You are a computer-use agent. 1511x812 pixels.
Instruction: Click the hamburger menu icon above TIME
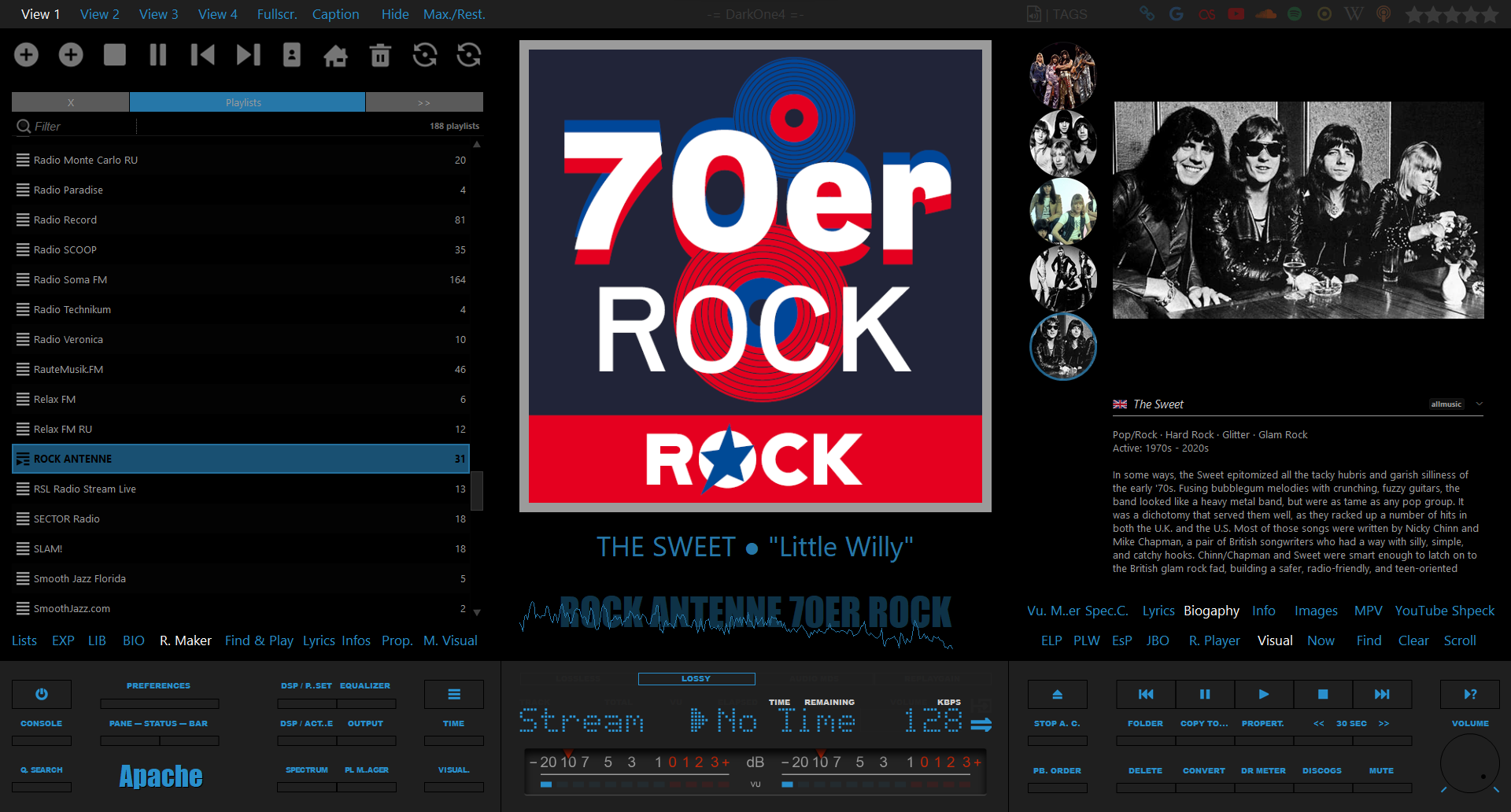pos(454,694)
